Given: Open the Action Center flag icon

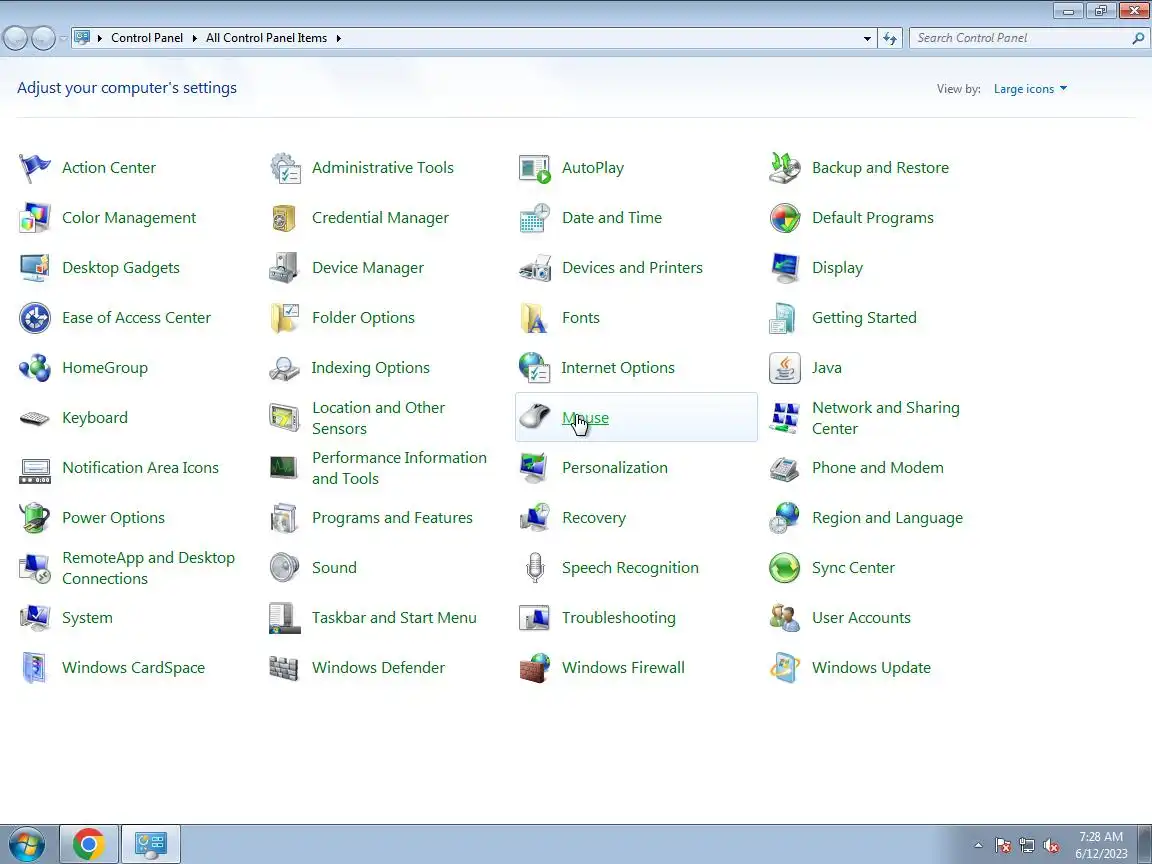Looking at the screenshot, I should [x=35, y=168].
